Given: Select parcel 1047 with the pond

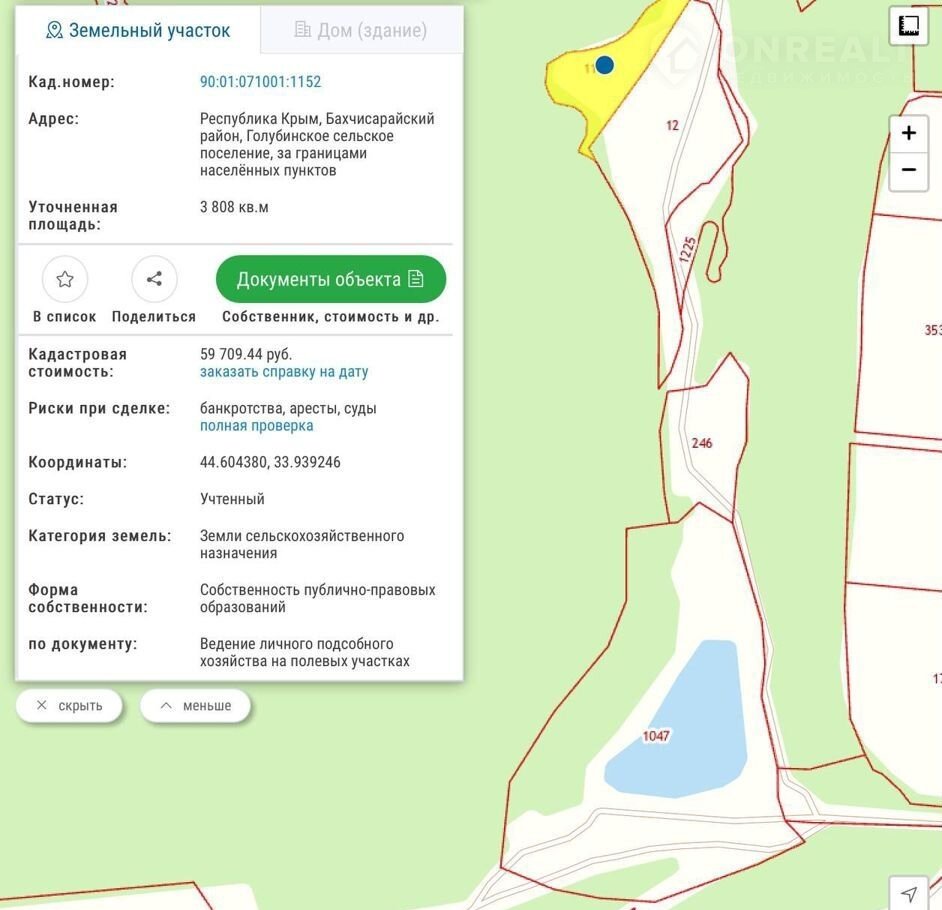Looking at the screenshot, I should [656, 736].
